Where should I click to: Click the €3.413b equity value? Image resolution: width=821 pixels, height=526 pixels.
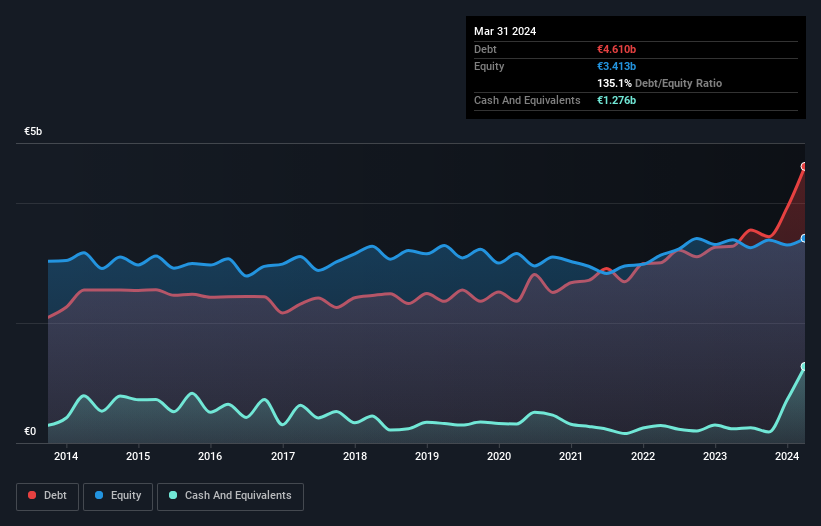616,66
